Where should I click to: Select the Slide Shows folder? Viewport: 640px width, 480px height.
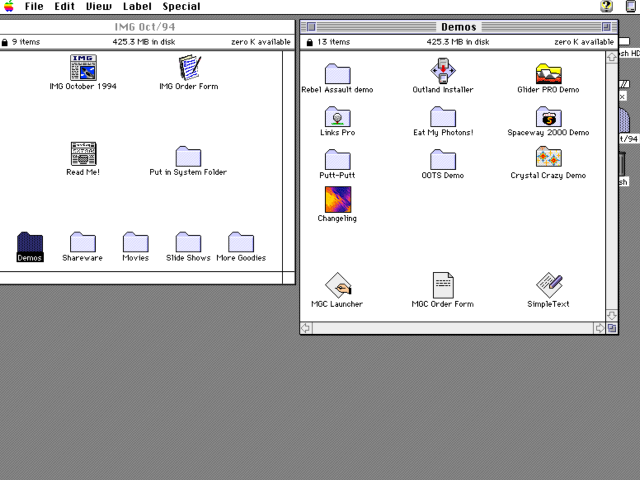pos(188,242)
